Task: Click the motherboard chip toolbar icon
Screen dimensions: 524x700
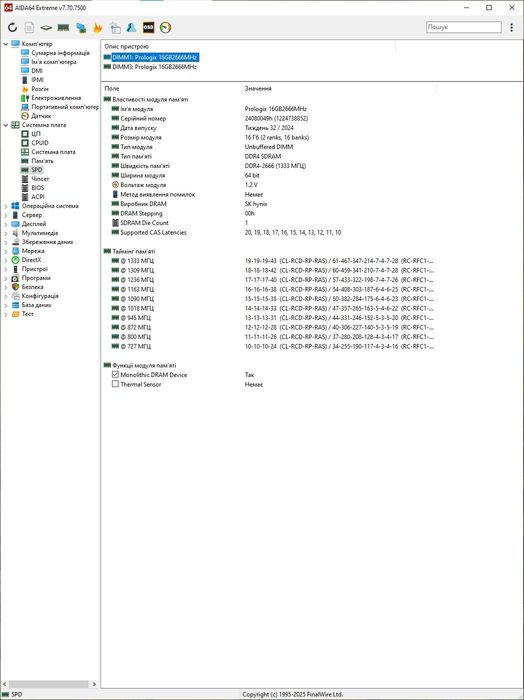Action: pyautogui.click(x=46, y=28)
